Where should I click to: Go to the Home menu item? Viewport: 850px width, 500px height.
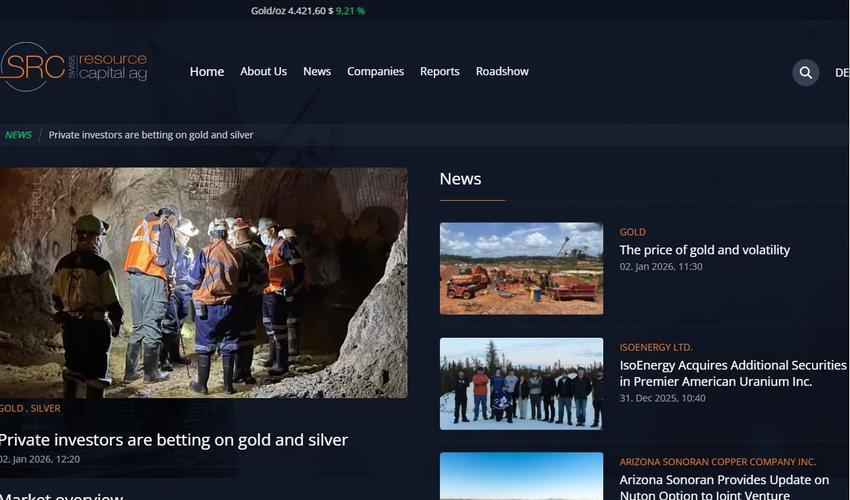pos(207,72)
